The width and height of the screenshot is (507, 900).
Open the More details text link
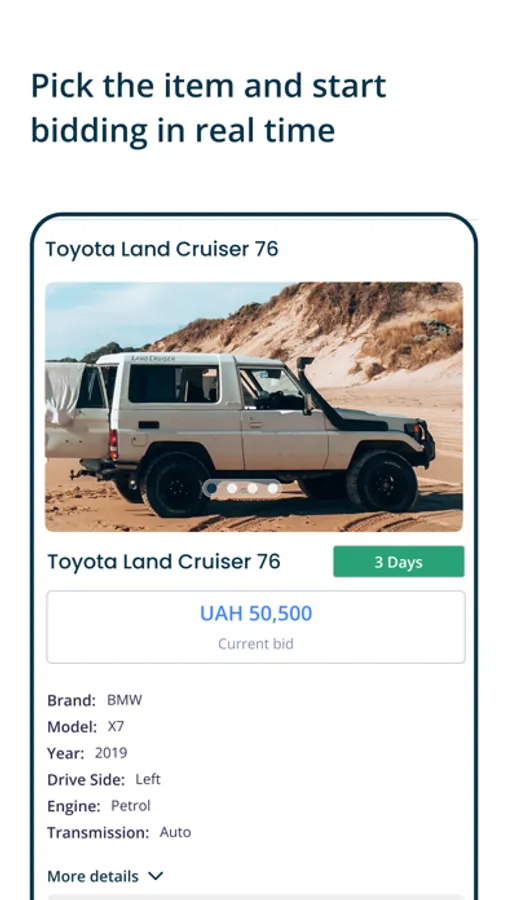[x=93, y=876]
